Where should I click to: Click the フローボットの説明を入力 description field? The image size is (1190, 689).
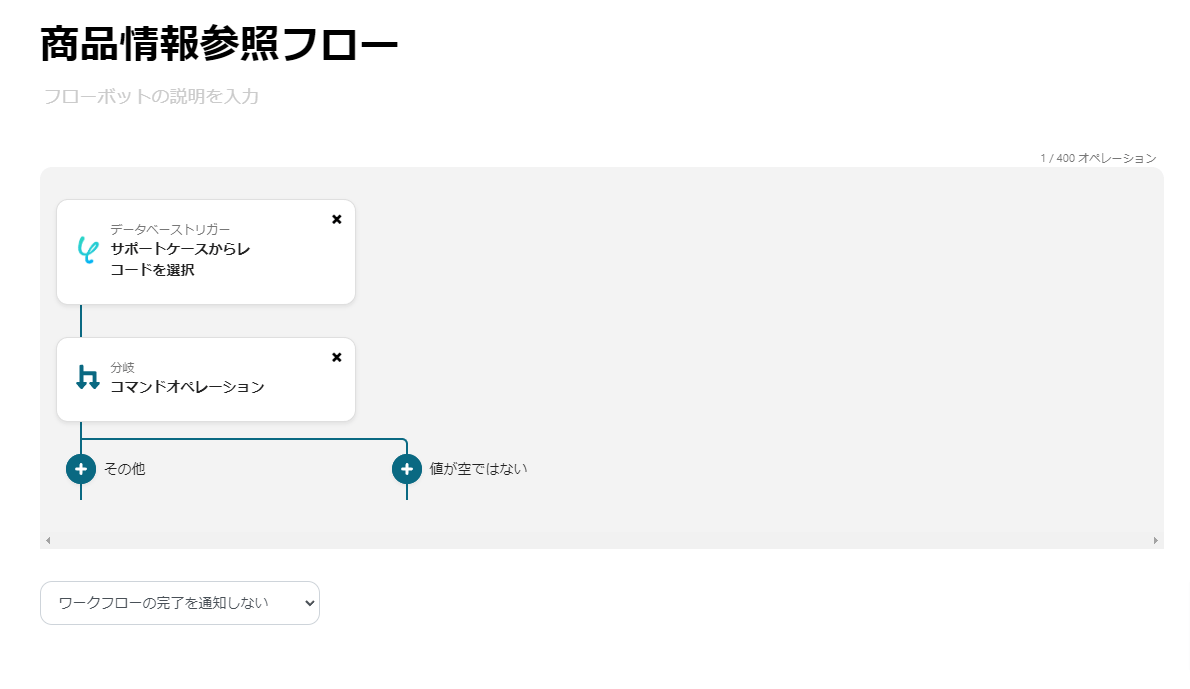tap(151, 97)
